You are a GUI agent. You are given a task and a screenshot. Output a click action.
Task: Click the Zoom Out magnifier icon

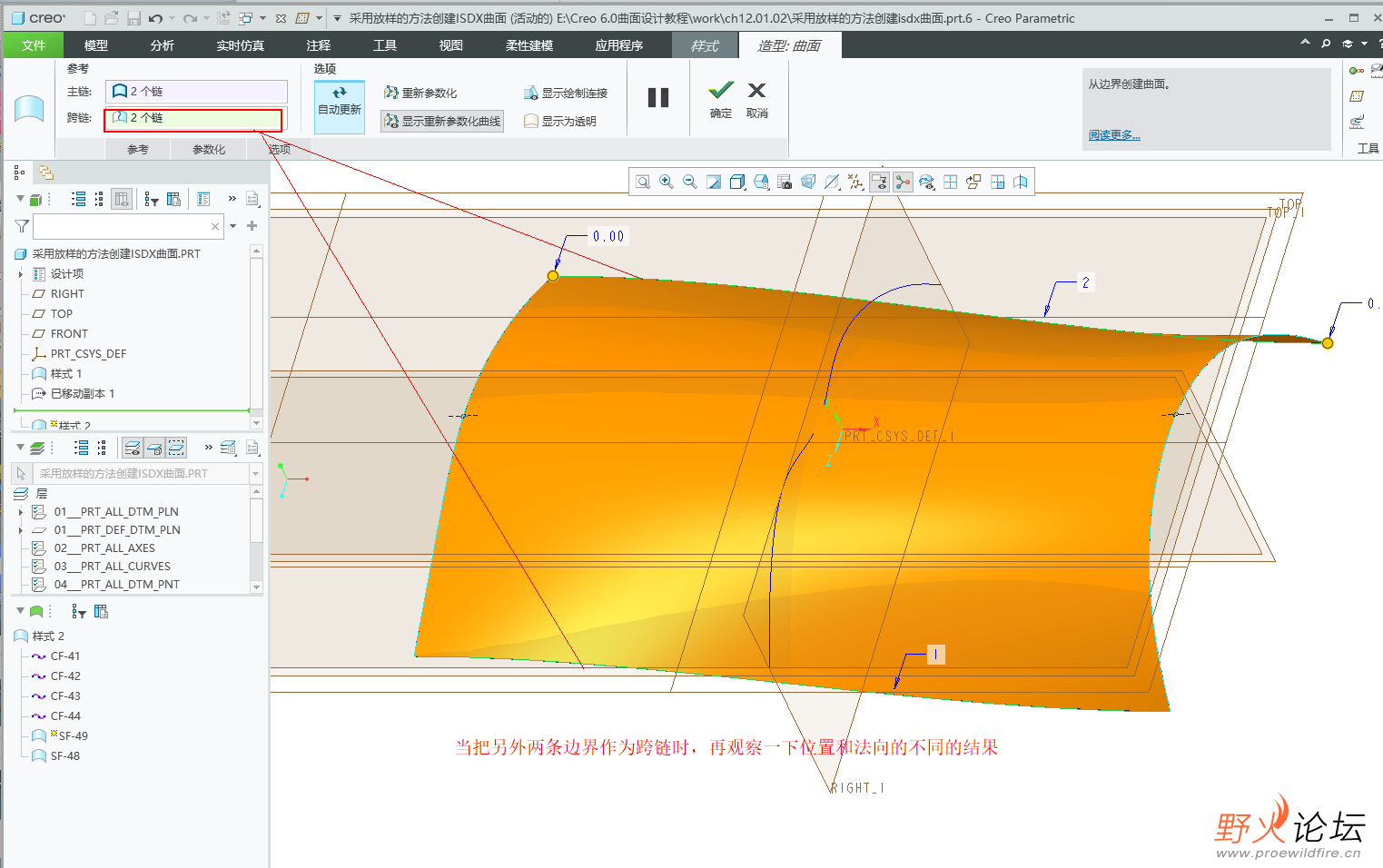point(690,182)
